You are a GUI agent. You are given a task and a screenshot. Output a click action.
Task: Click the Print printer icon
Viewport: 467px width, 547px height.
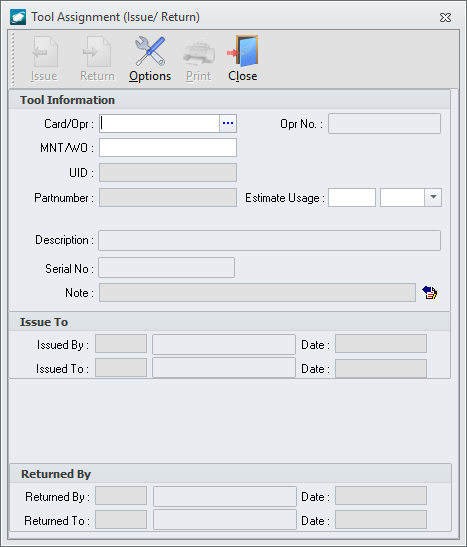(199, 52)
